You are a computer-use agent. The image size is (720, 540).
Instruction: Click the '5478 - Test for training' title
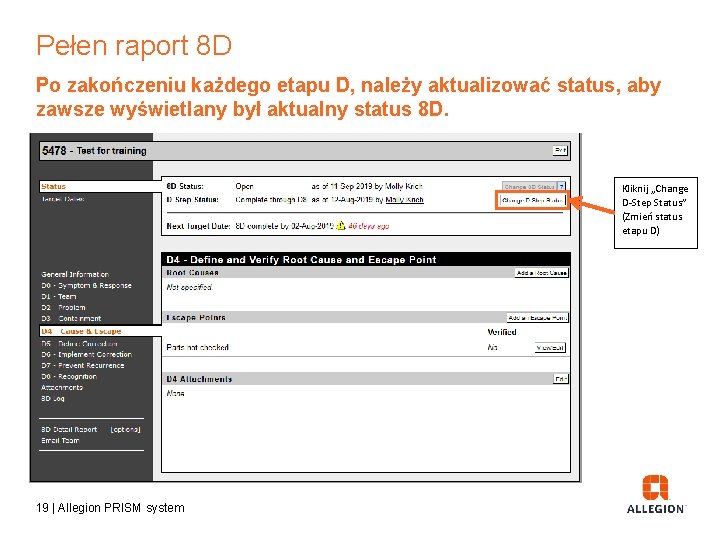click(x=94, y=151)
